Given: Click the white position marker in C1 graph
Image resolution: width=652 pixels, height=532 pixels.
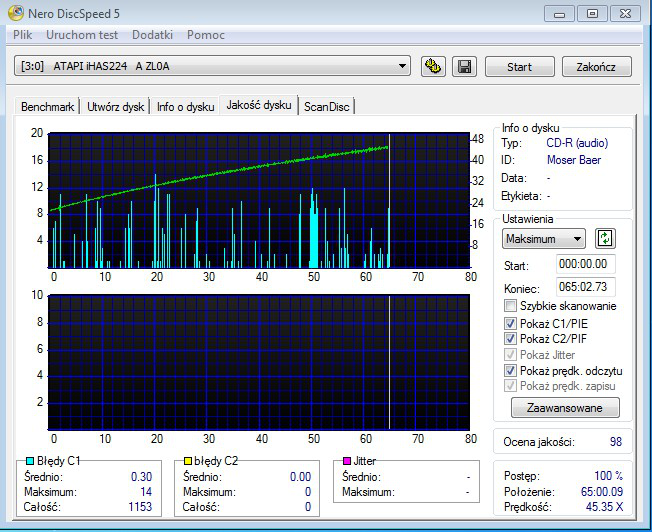Looking at the screenshot, I should [x=389, y=200].
